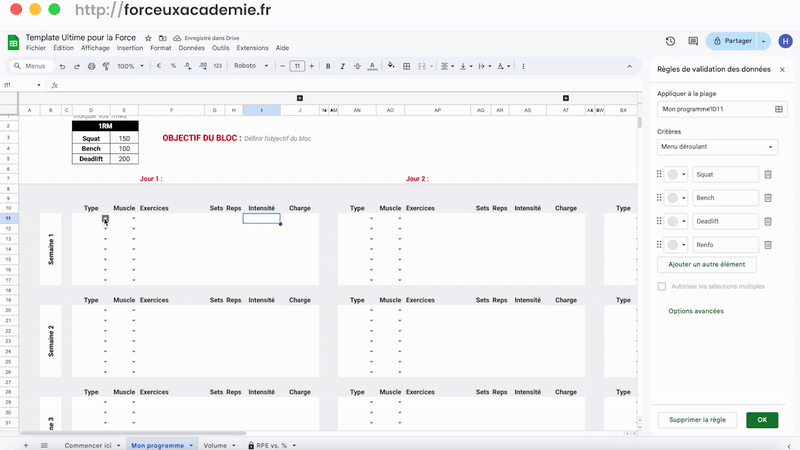Open the 100% zoom dropdown

[131, 66]
